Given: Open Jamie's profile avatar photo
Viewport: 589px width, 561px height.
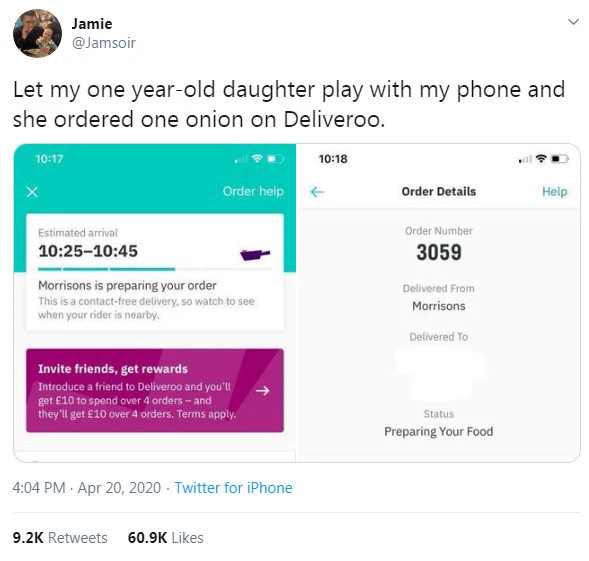Looking at the screenshot, I should pyautogui.click(x=37, y=33).
